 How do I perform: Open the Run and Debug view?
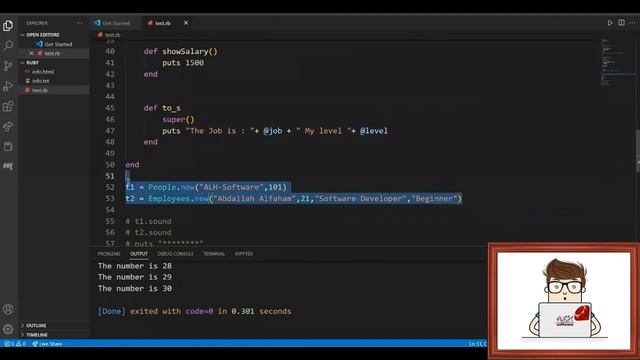click(8, 86)
